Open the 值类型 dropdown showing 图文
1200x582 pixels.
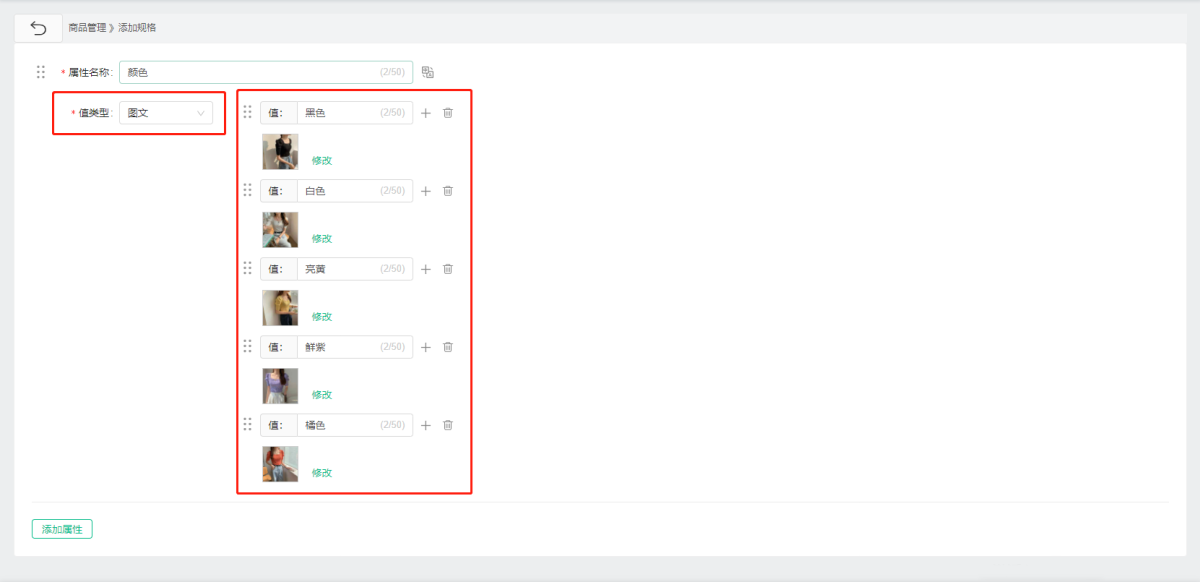pyautogui.click(x=165, y=113)
